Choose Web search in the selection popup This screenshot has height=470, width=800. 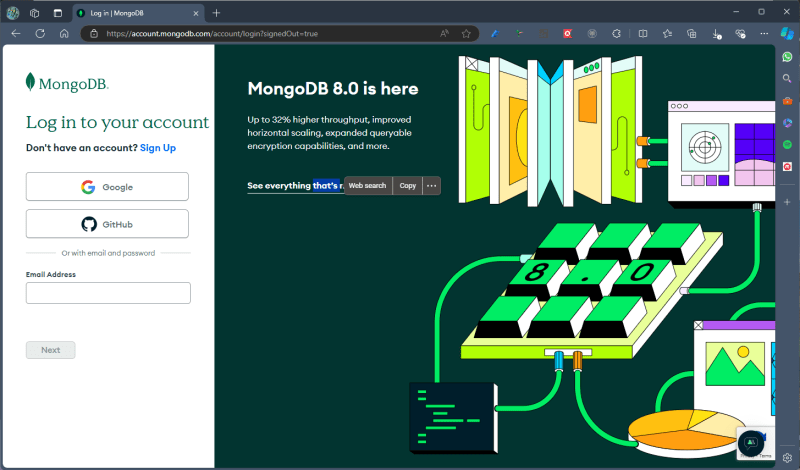367,186
